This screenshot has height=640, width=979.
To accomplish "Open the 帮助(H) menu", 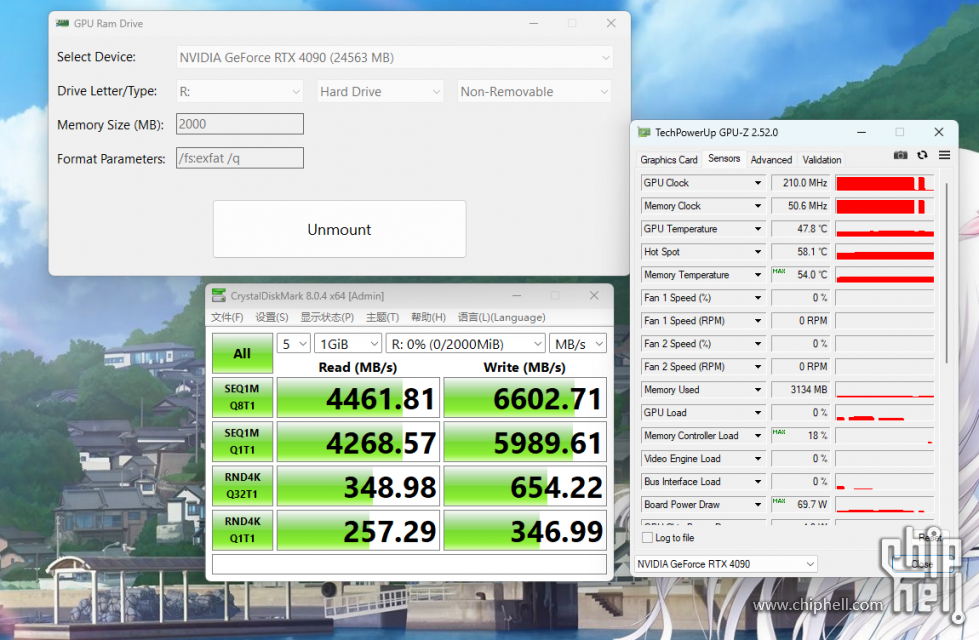I will pyautogui.click(x=428, y=317).
